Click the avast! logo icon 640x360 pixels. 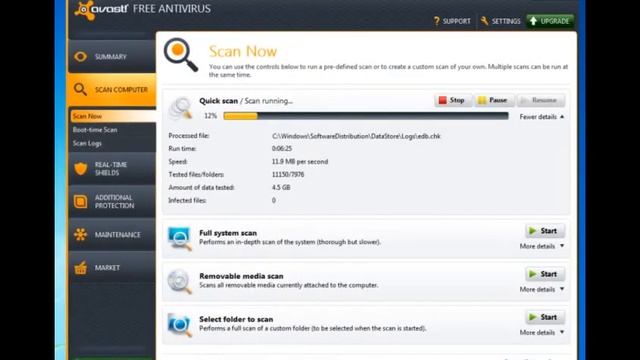[x=84, y=10]
